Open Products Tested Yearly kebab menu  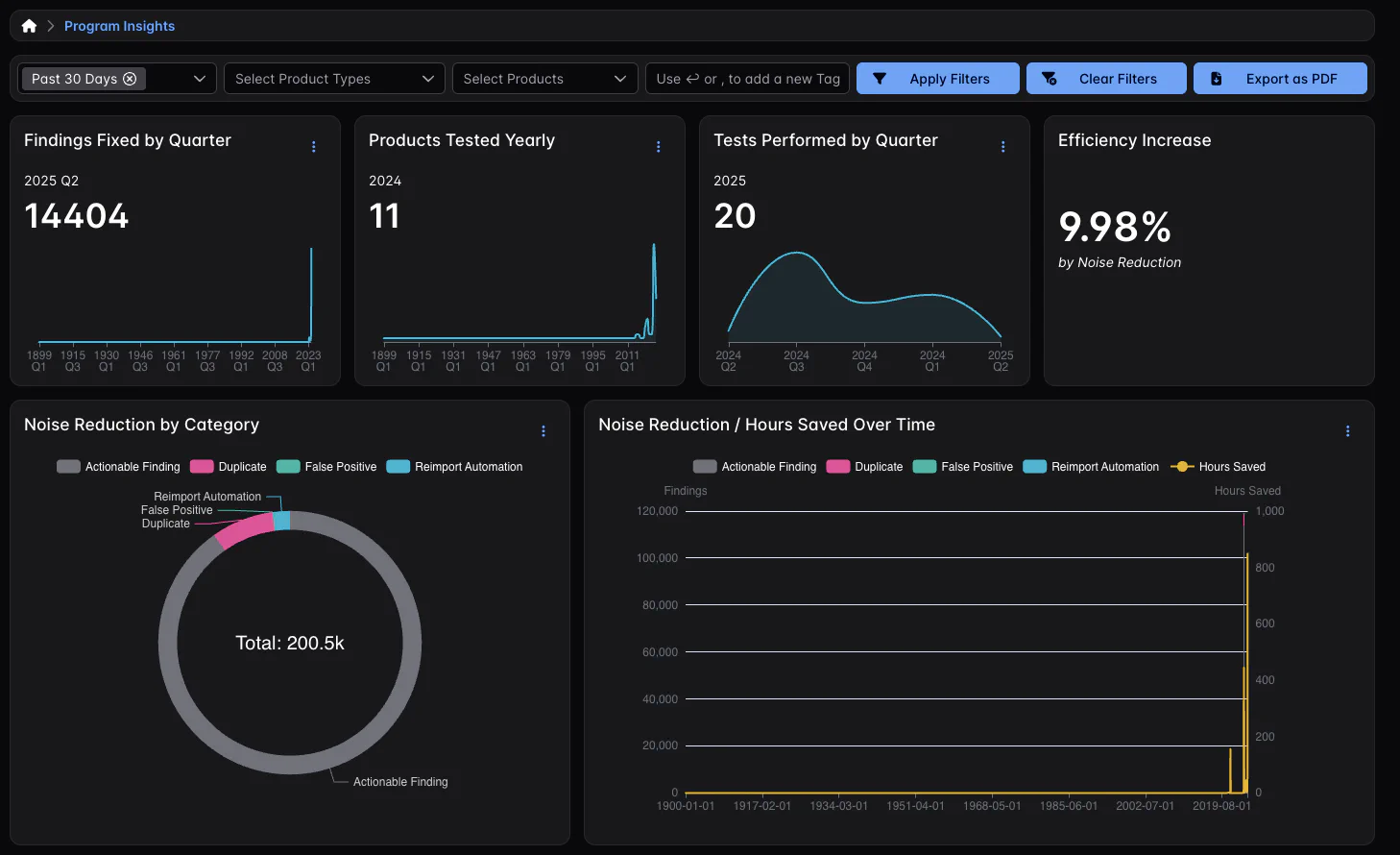tap(658, 147)
